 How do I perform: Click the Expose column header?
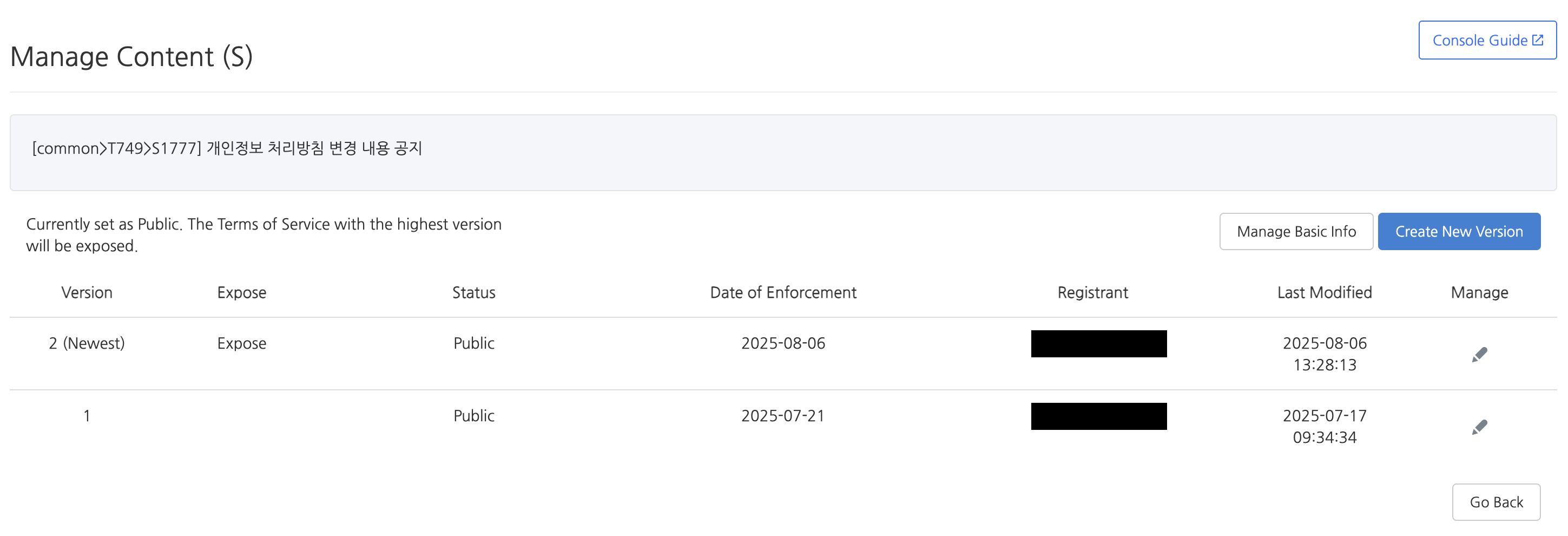[x=242, y=292]
